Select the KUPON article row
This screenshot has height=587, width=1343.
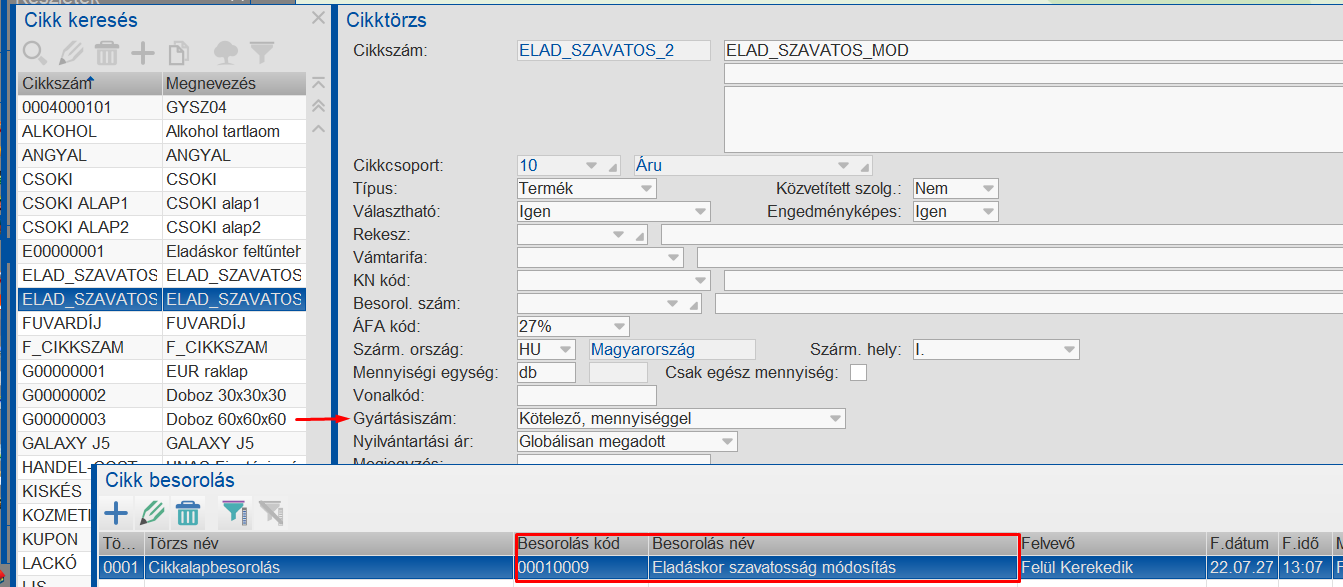pyautogui.click(x=56, y=539)
